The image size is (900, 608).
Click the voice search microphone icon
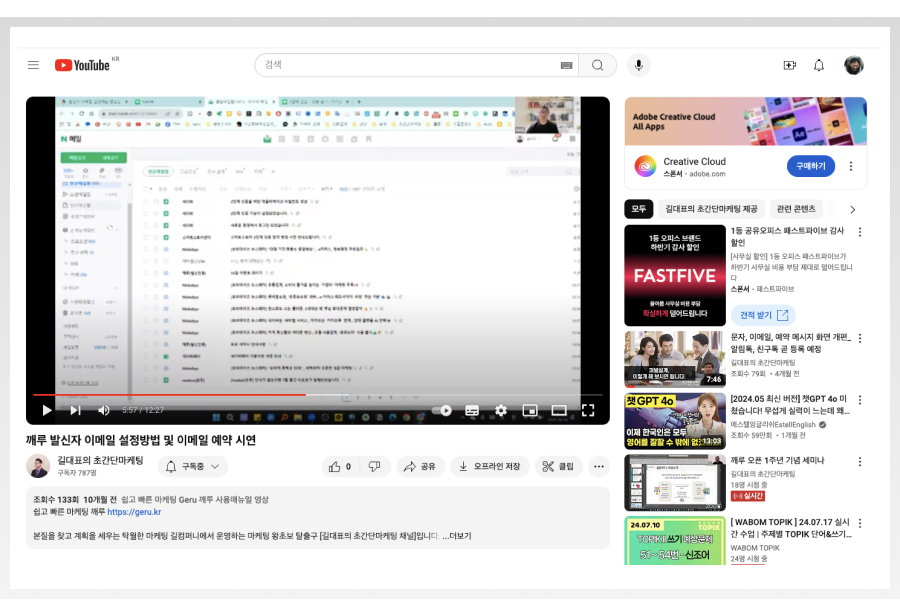point(638,65)
